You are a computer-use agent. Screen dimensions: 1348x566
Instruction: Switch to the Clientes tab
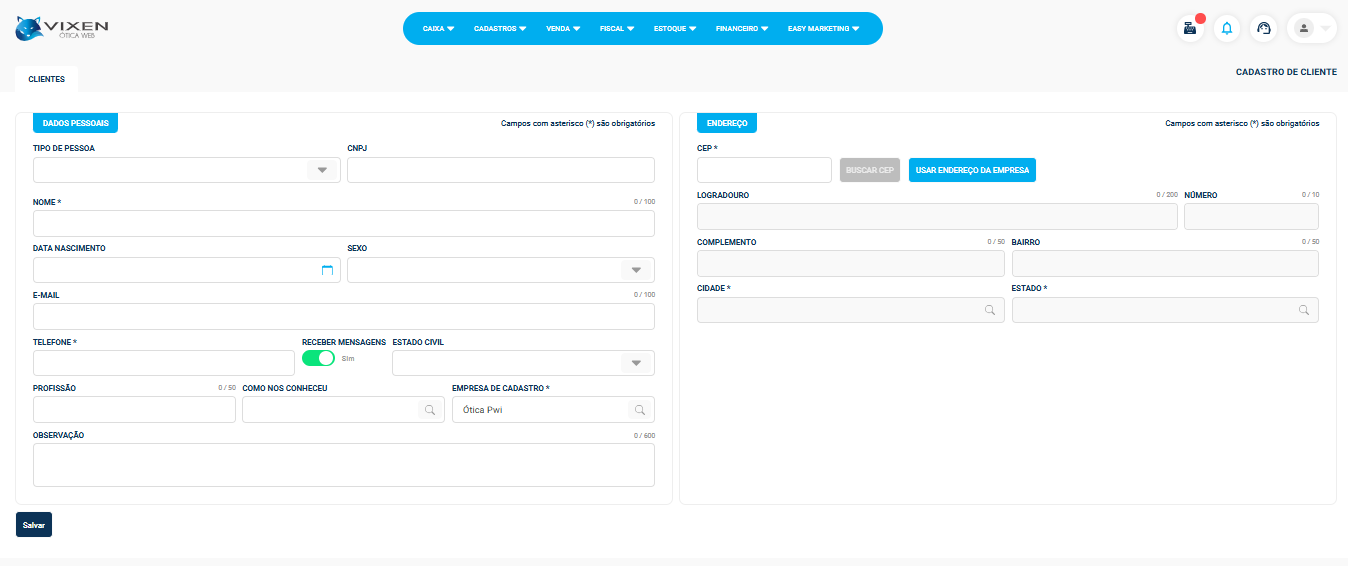coord(46,79)
